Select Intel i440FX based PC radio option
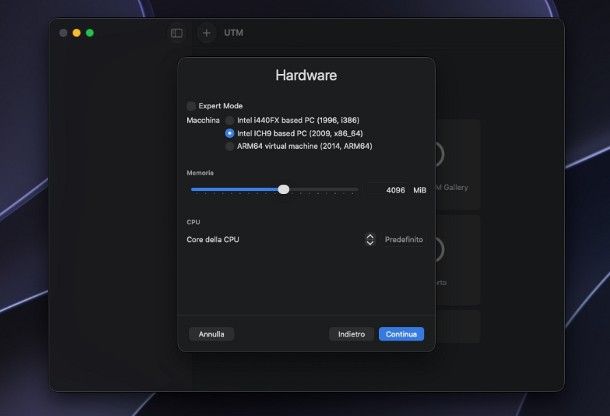The width and height of the screenshot is (610, 416). (x=230, y=120)
